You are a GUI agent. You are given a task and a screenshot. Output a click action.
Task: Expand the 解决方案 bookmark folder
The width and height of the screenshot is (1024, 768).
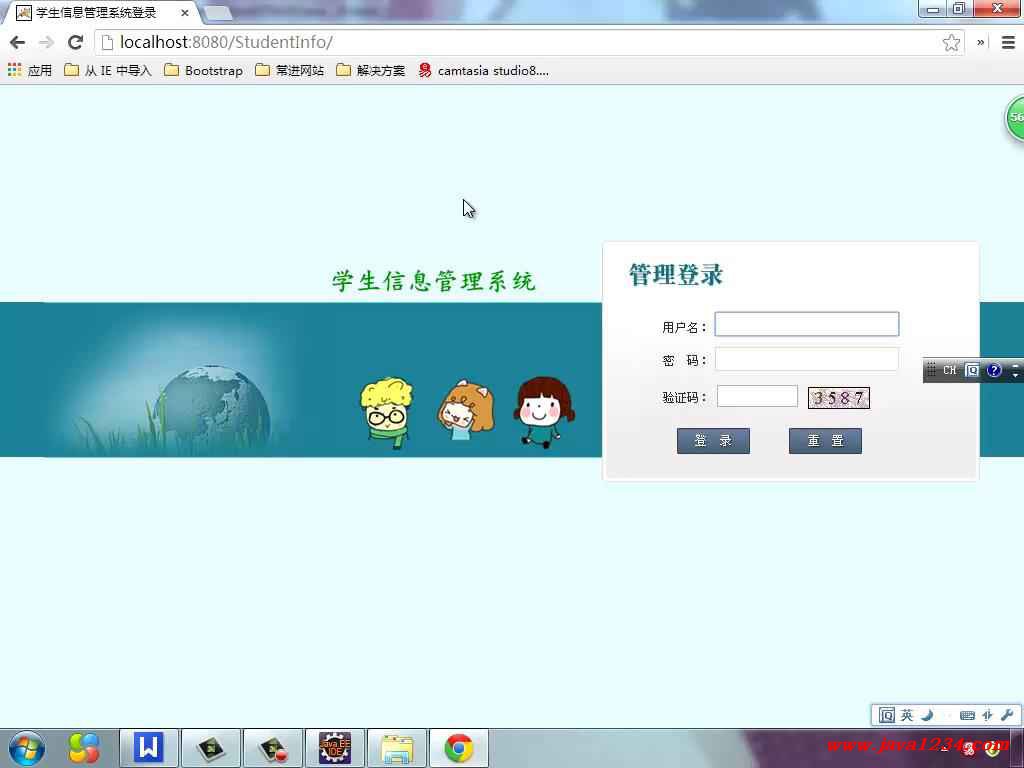pos(371,70)
